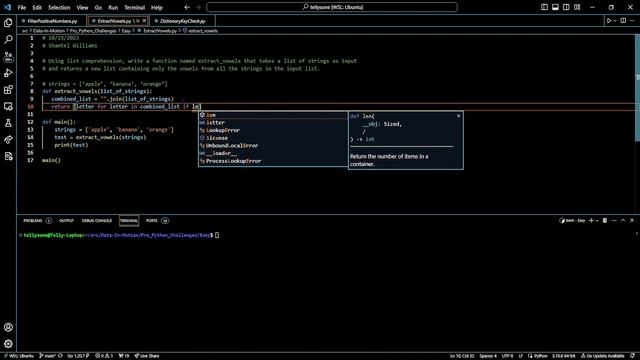Switch to the DictionaryKeyCheck.py tab
The height and width of the screenshot is (360, 640).
tap(182, 21)
